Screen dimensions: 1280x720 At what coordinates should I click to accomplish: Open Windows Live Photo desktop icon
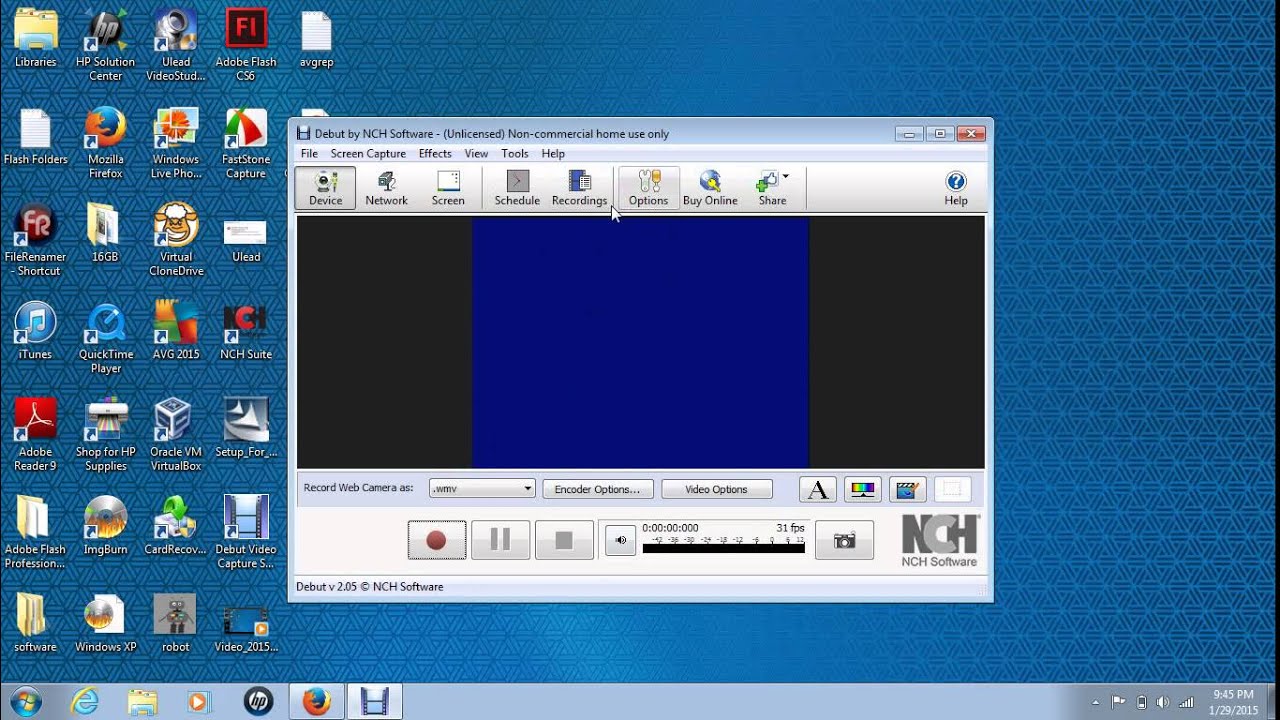(x=176, y=144)
